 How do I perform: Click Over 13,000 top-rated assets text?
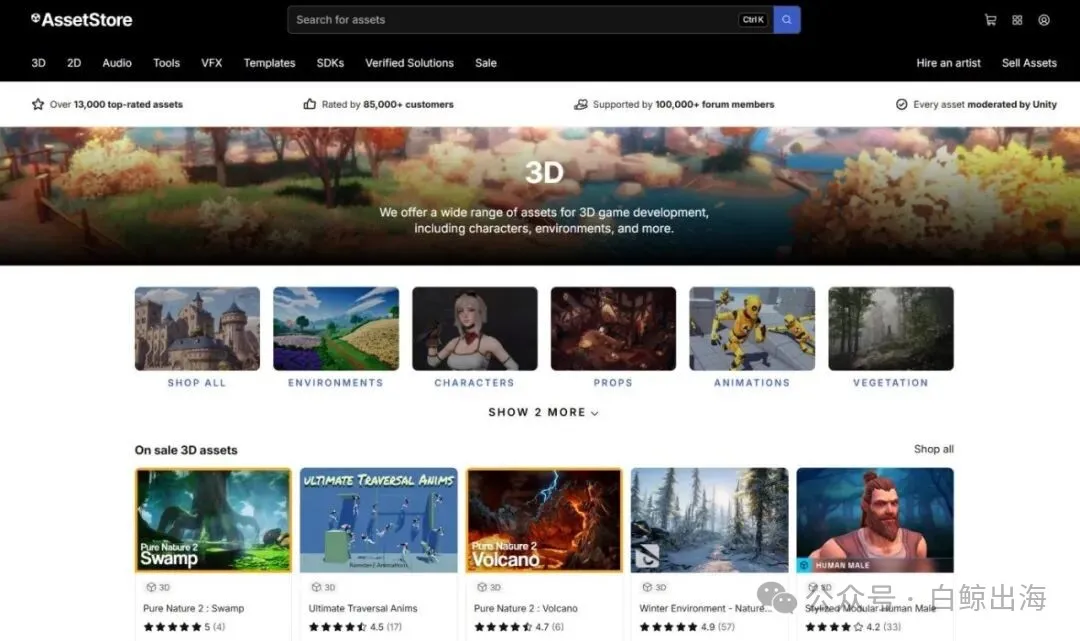tap(116, 105)
